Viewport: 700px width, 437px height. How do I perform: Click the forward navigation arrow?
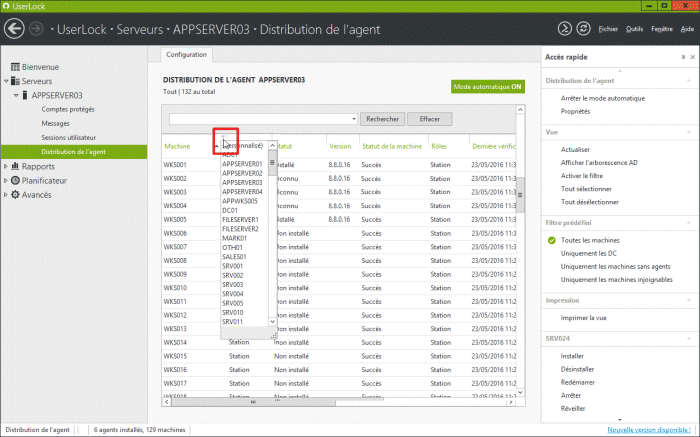click(37, 29)
